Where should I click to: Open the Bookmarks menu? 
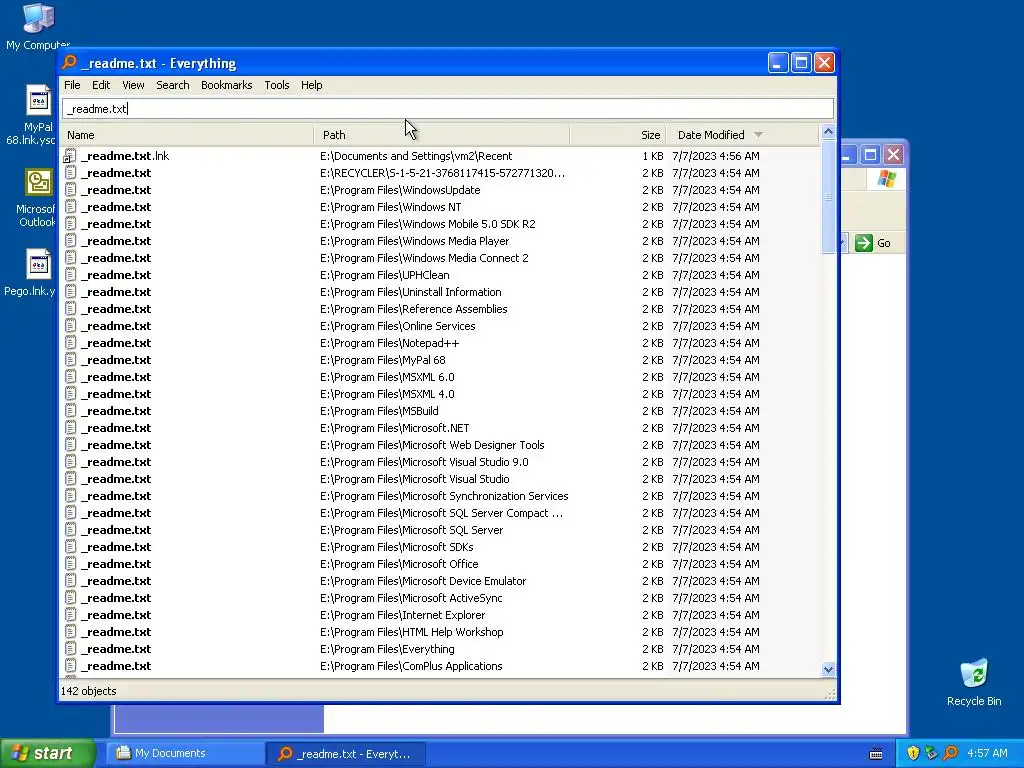click(x=226, y=85)
